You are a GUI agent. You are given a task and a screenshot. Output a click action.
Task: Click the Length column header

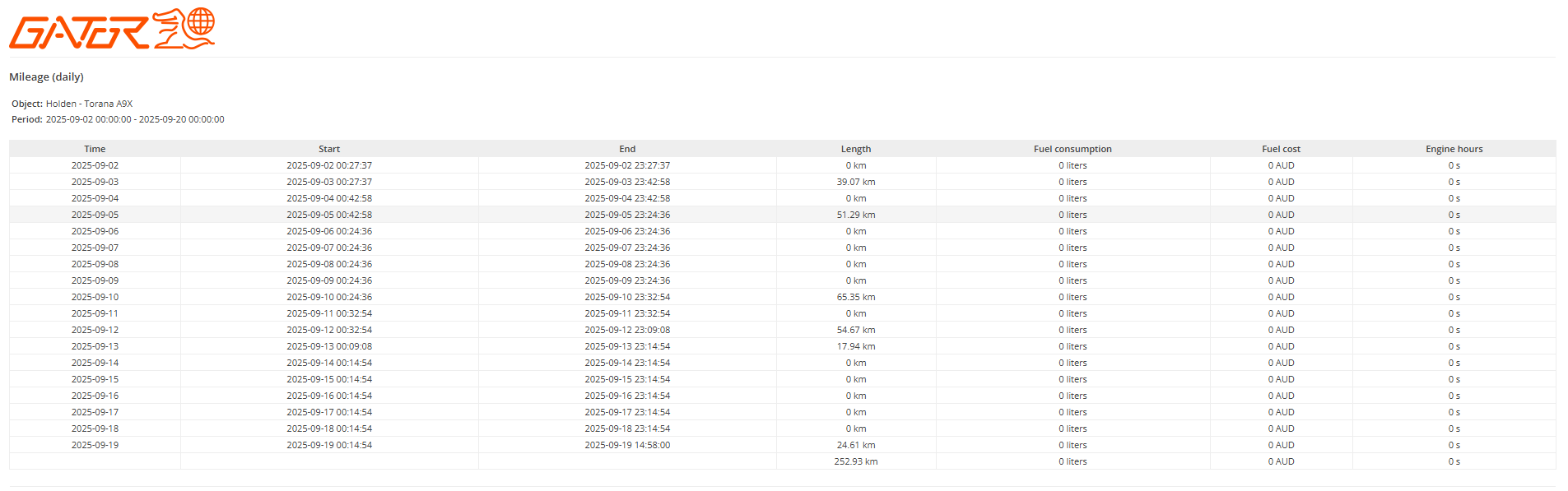pos(856,149)
